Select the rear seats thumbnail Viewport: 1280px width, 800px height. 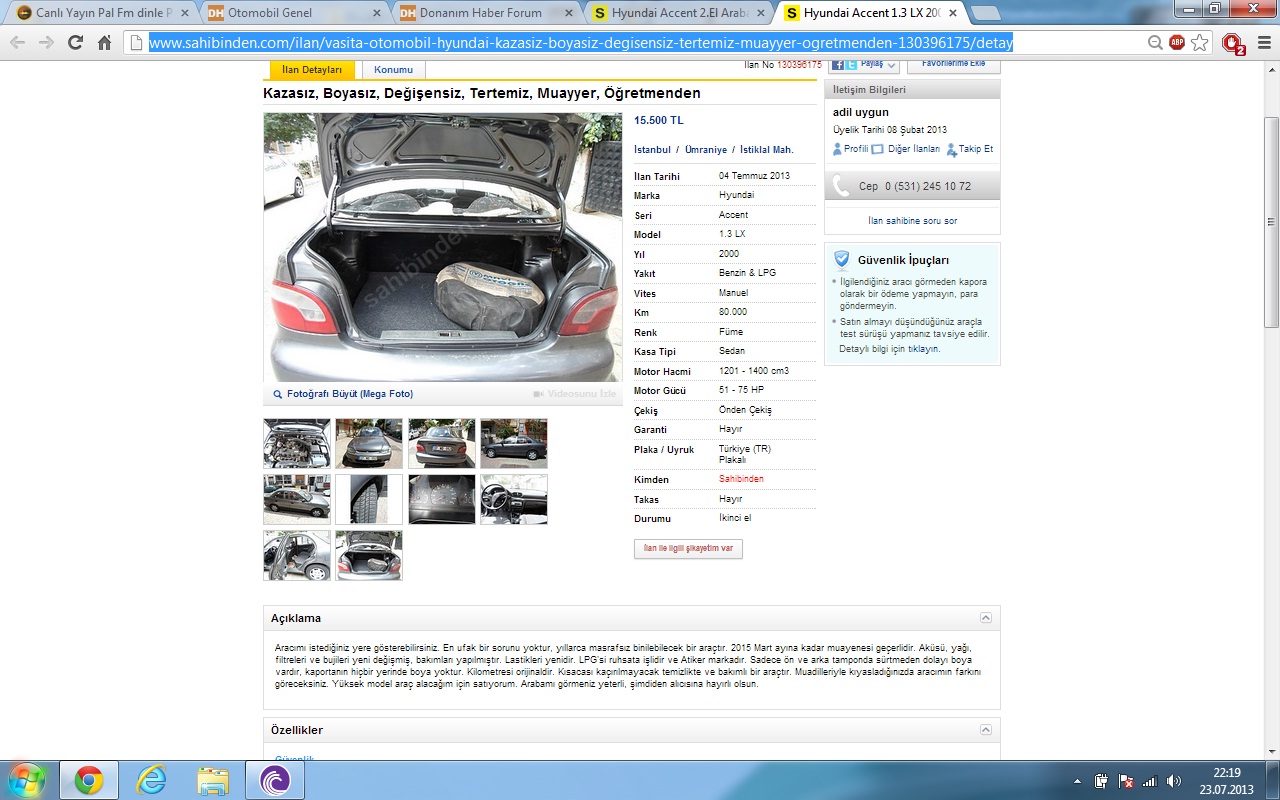pyautogui.click(x=297, y=555)
